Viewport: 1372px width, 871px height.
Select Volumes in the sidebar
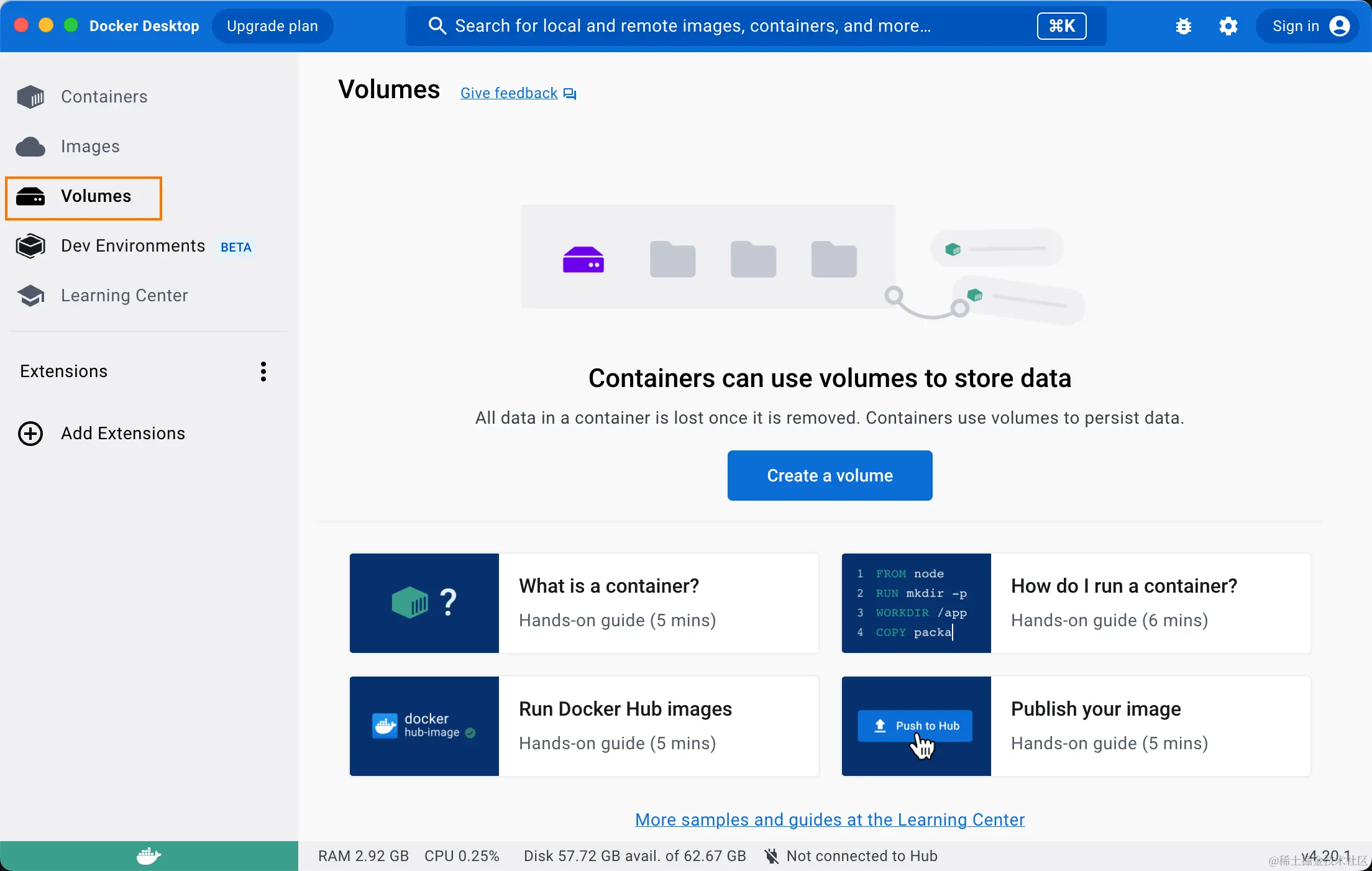pyautogui.click(x=96, y=196)
